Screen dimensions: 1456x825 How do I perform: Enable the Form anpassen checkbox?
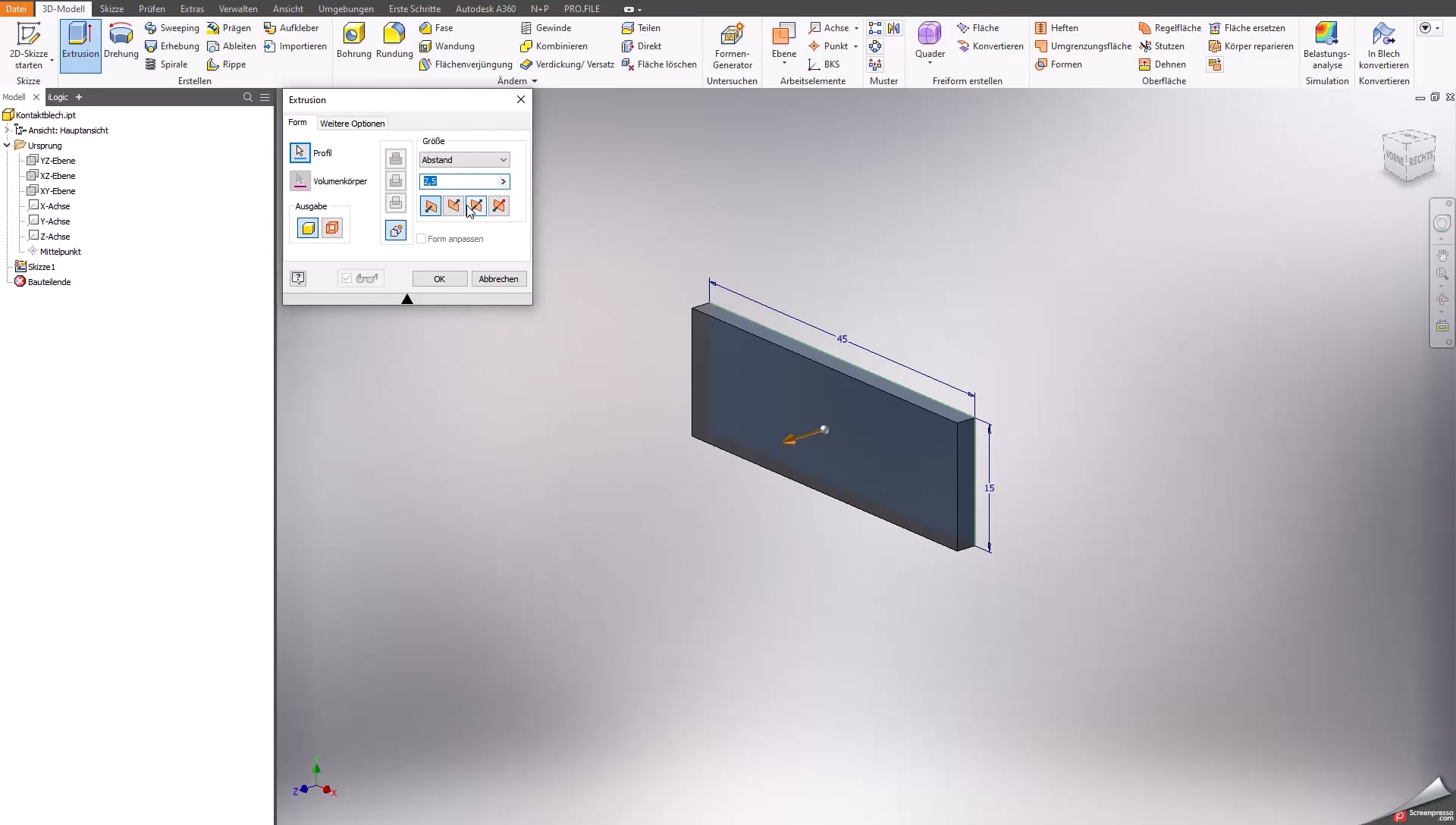click(422, 239)
